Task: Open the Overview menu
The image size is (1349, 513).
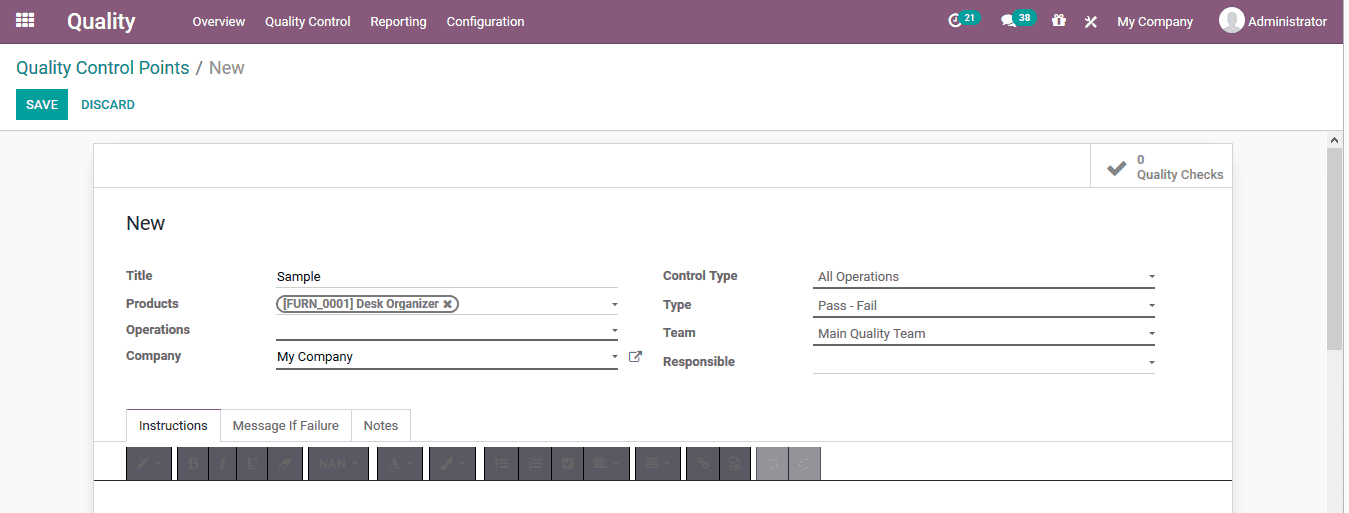Action: tap(219, 21)
